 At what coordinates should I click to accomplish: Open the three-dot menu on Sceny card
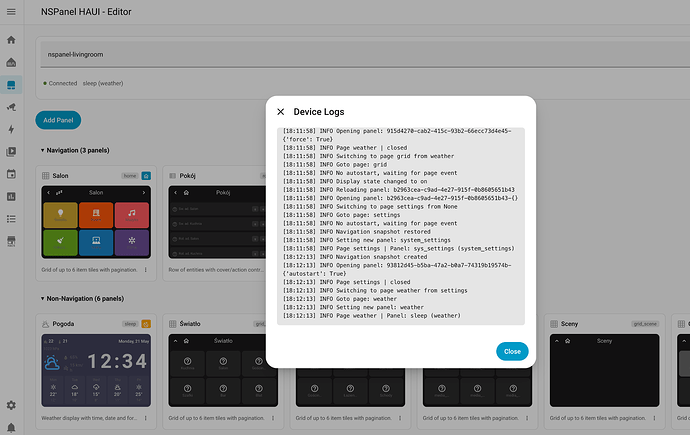click(654, 418)
